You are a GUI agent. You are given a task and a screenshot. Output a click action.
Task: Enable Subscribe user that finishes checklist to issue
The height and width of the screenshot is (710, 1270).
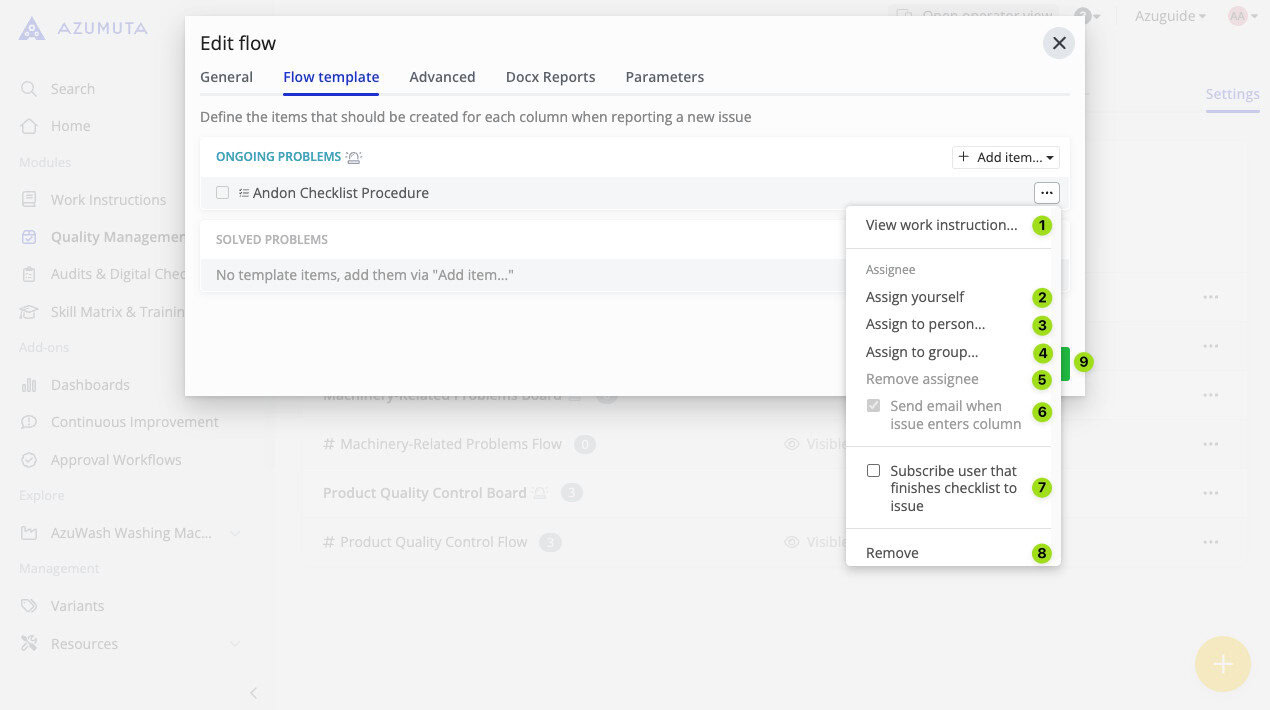click(x=873, y=470)
